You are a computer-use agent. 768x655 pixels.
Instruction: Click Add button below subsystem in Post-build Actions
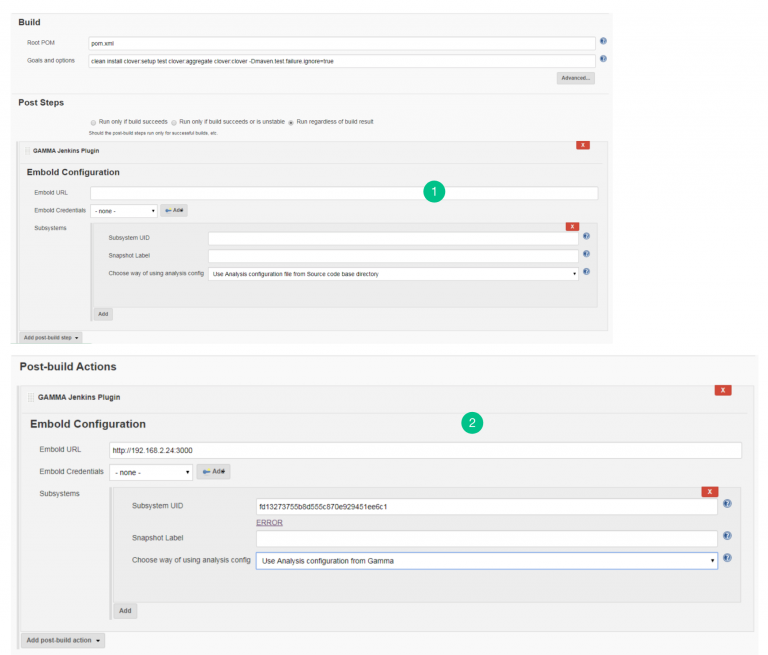[125, 610]
